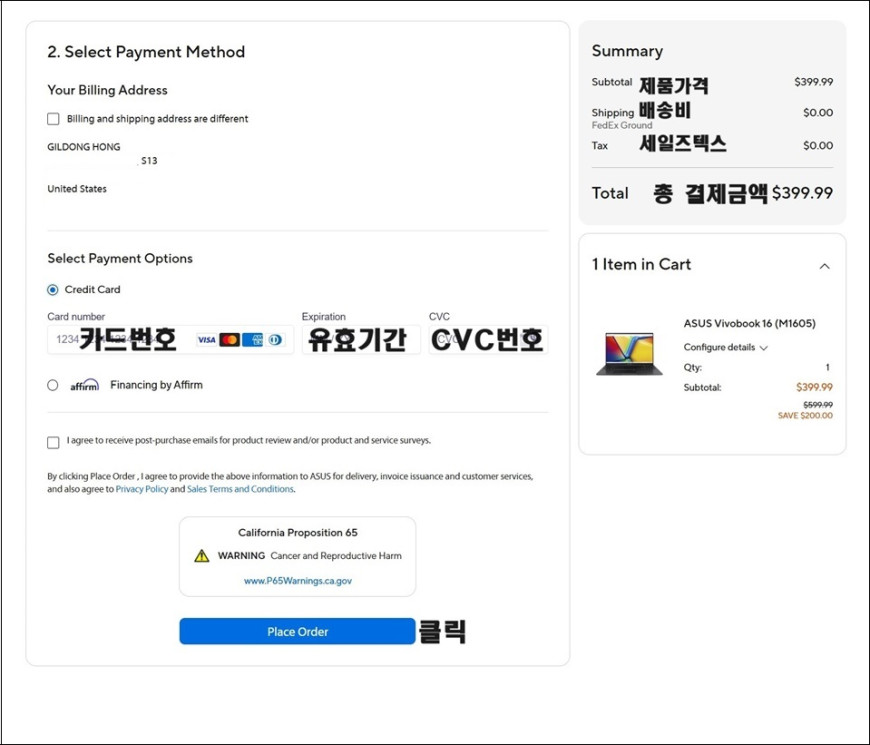
Task: Click the ASUS Vivobook 16 (M1605) product name
Action: 750,323
